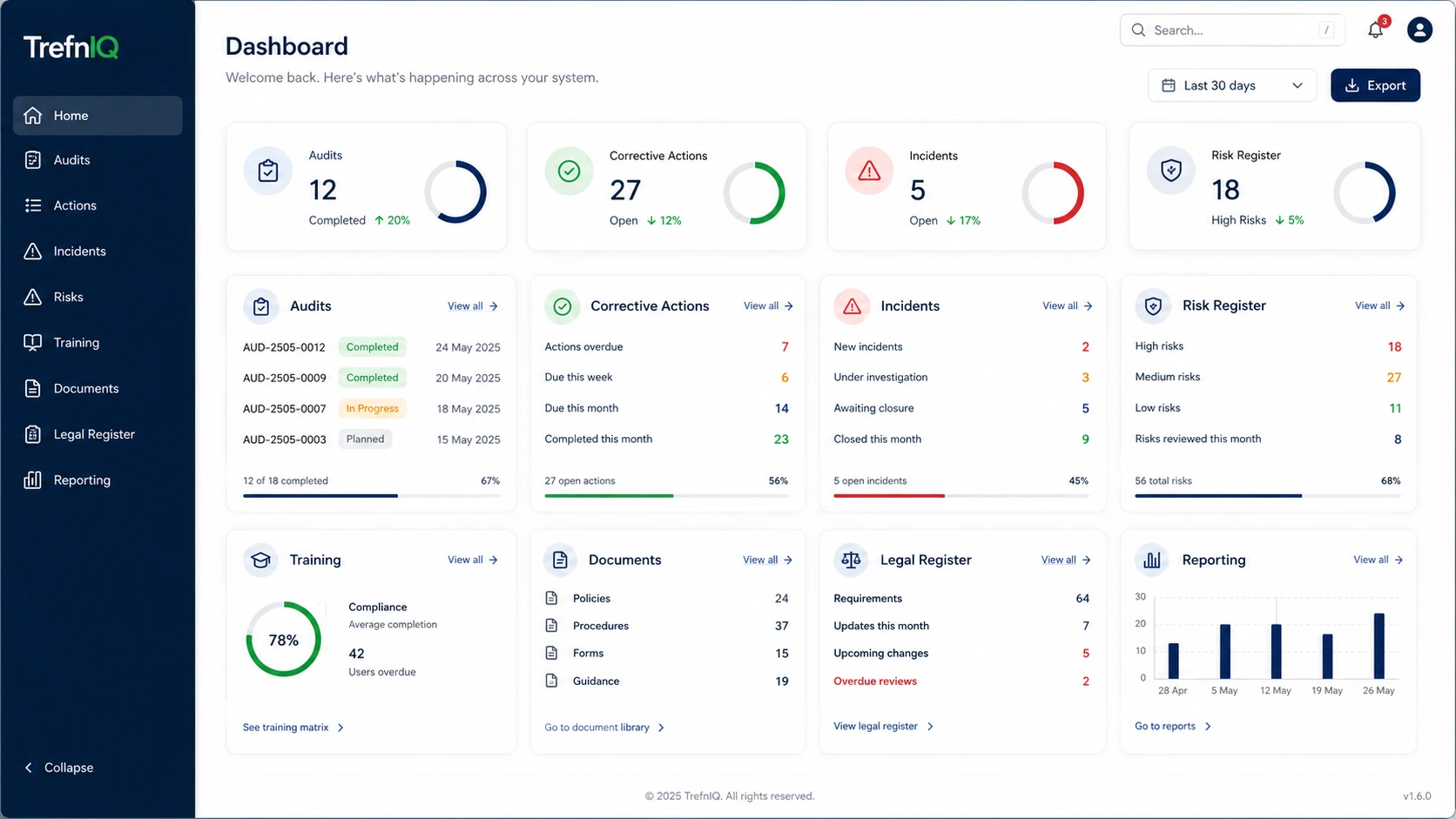Click the Guidance document icon
Viewport: 1456px width, 819px height.
coord(551,681)
